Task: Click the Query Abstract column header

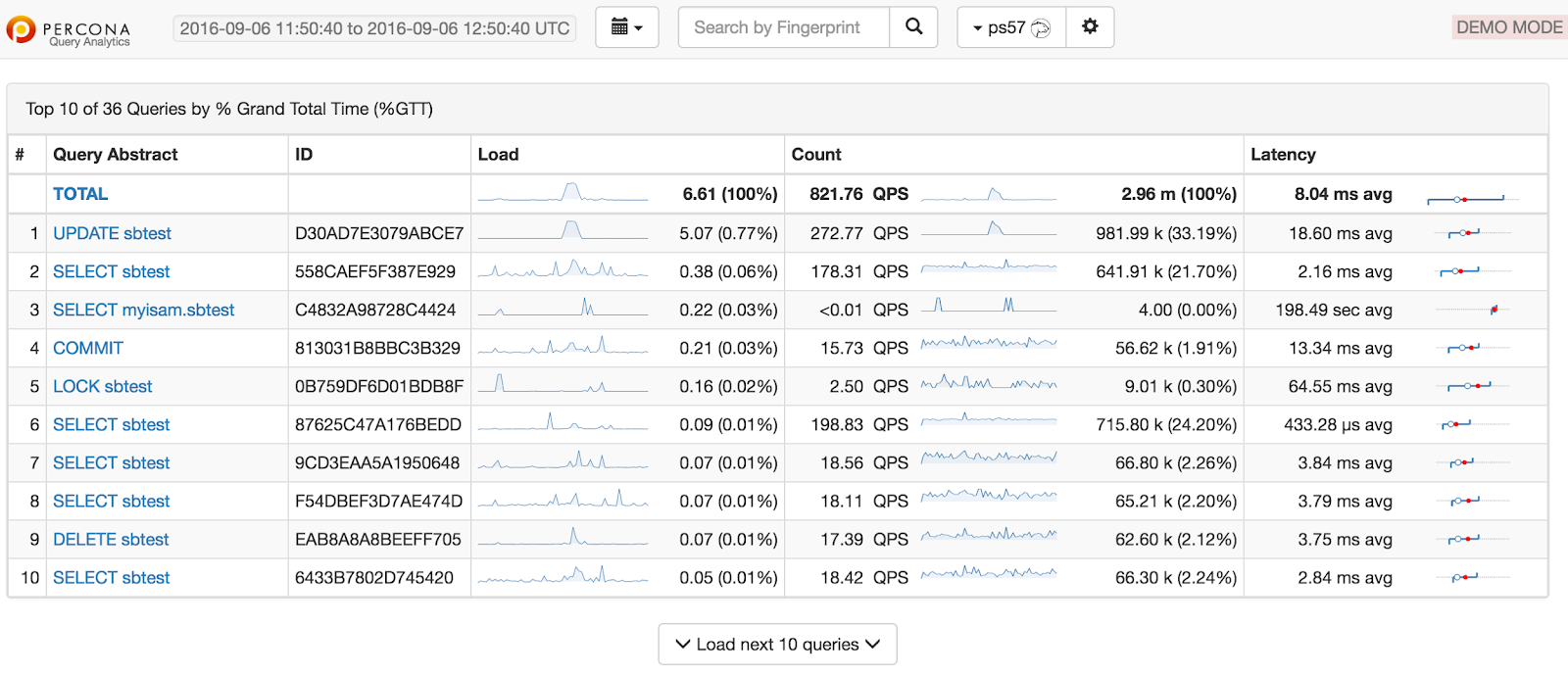Action: [116, 154]
